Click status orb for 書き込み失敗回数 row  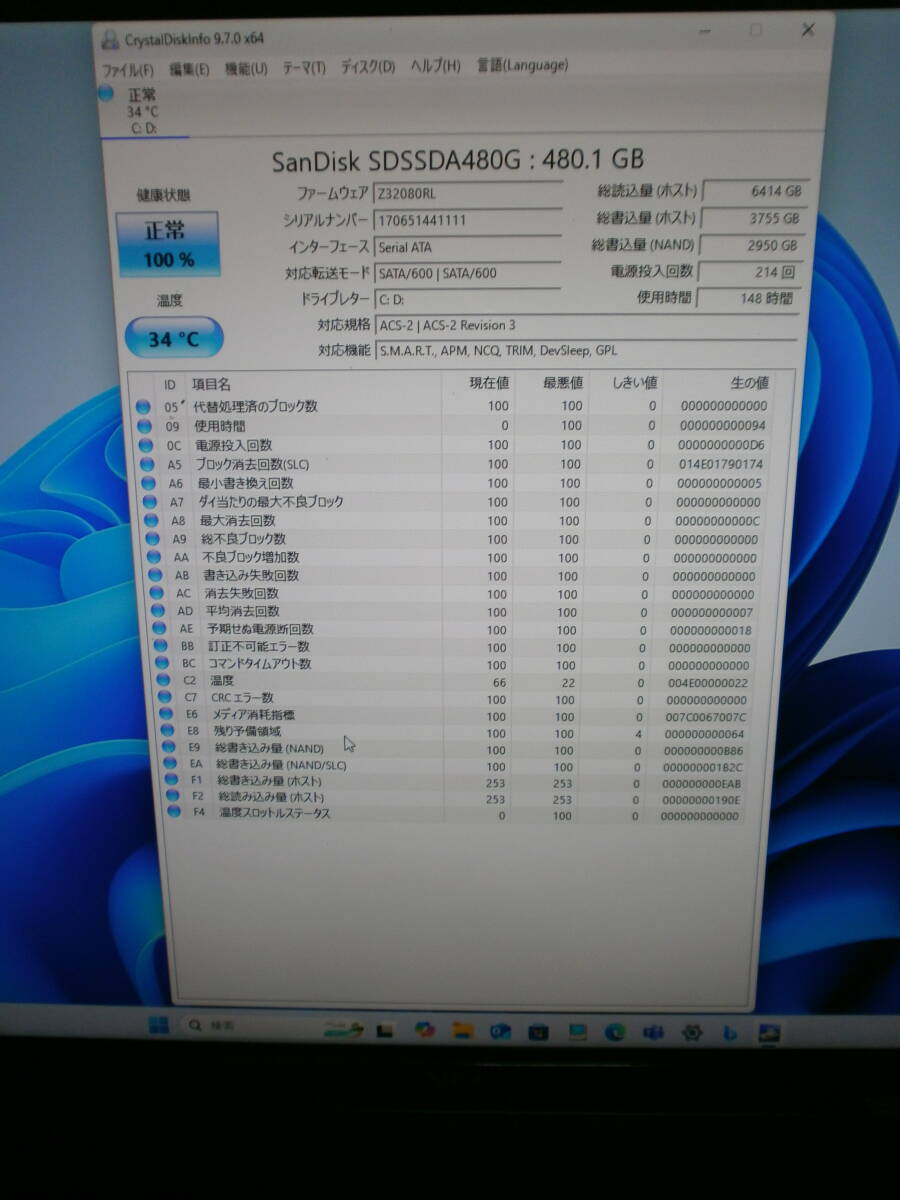click(153, 575)
